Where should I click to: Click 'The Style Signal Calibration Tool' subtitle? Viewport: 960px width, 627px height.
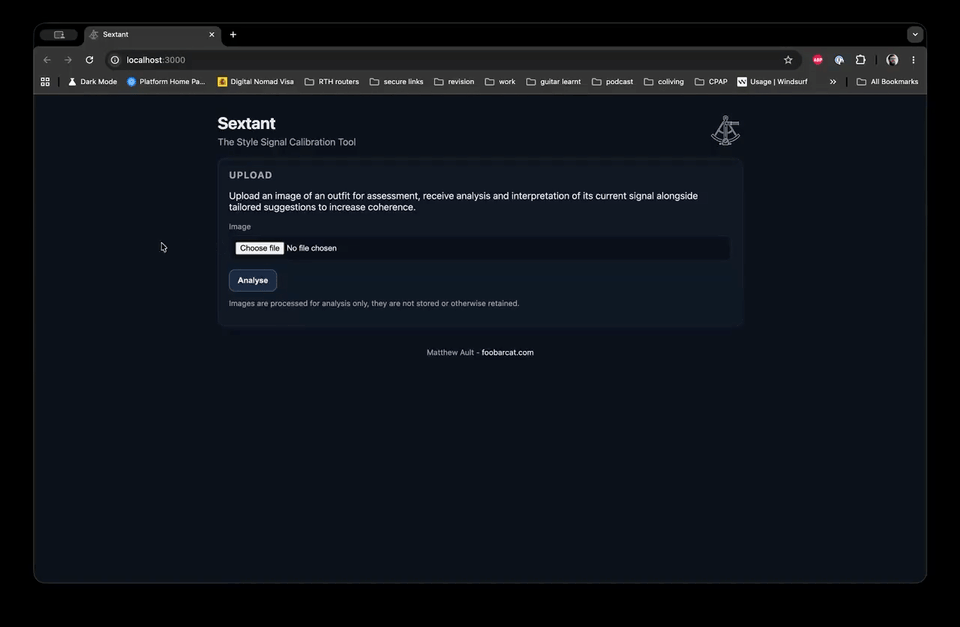[x=287, y=142]
